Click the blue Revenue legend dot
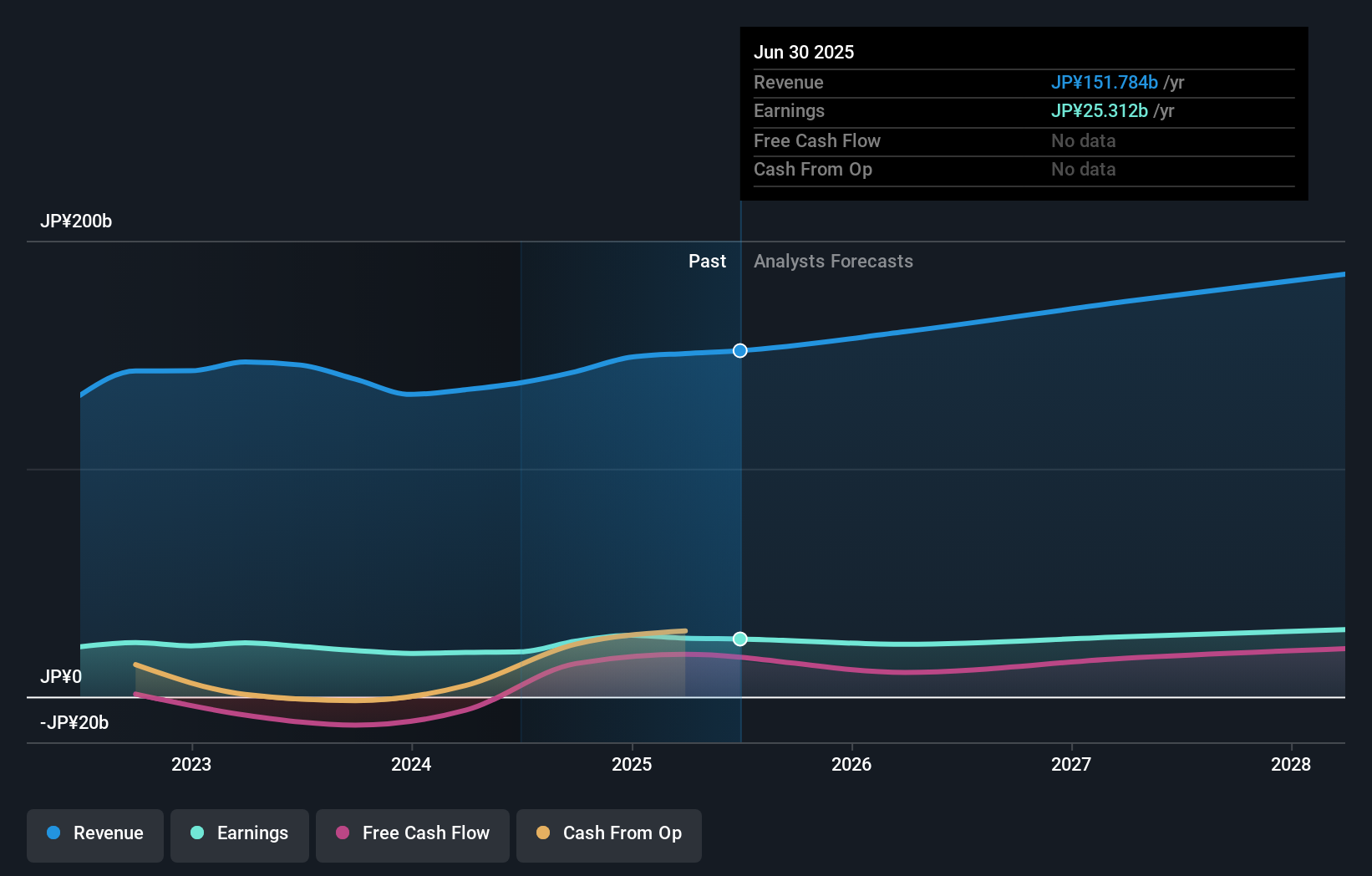This screenshot has width=1372, height=876. (x=53, y=833)
